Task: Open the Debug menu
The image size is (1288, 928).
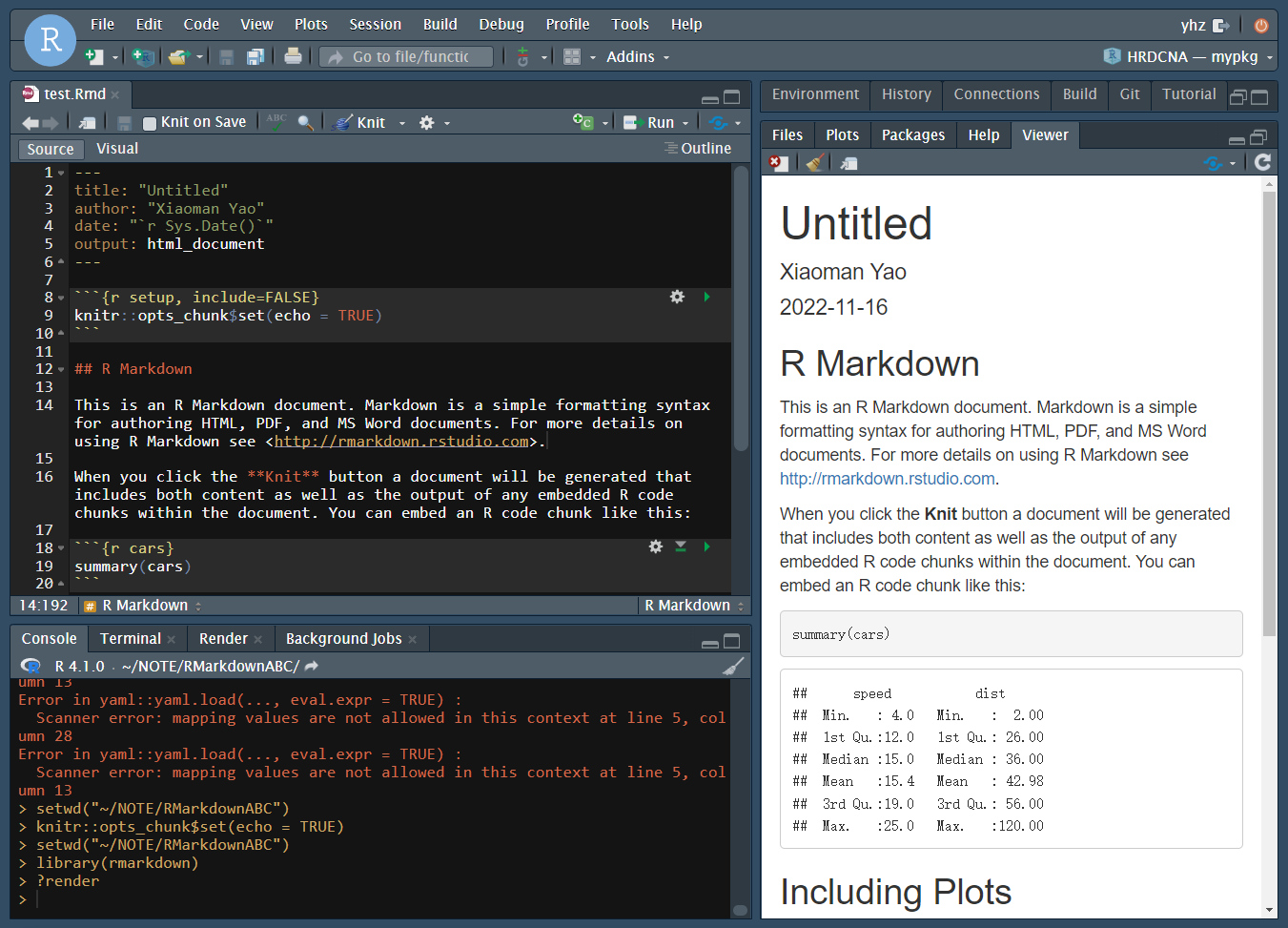Action: point(501,25)
